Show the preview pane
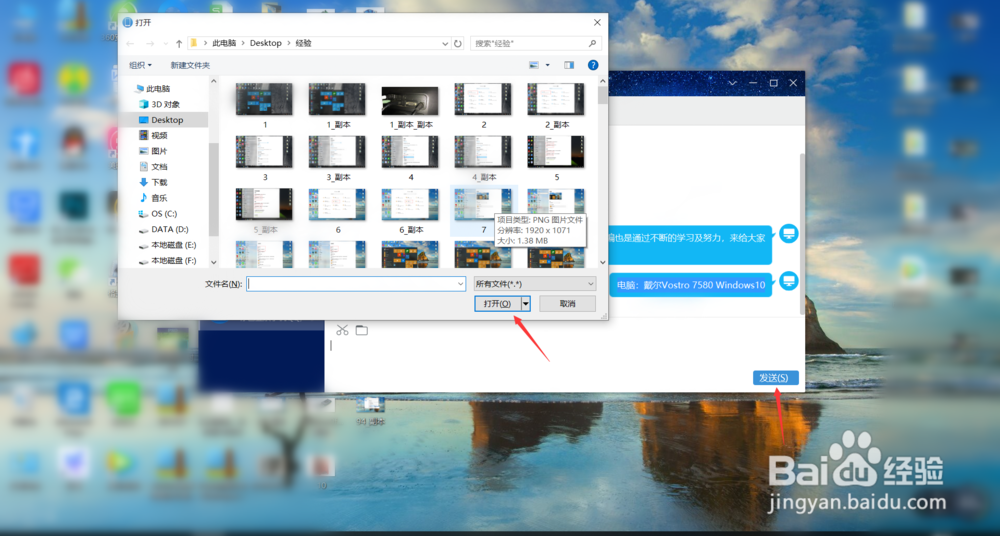 coord(569,65)
